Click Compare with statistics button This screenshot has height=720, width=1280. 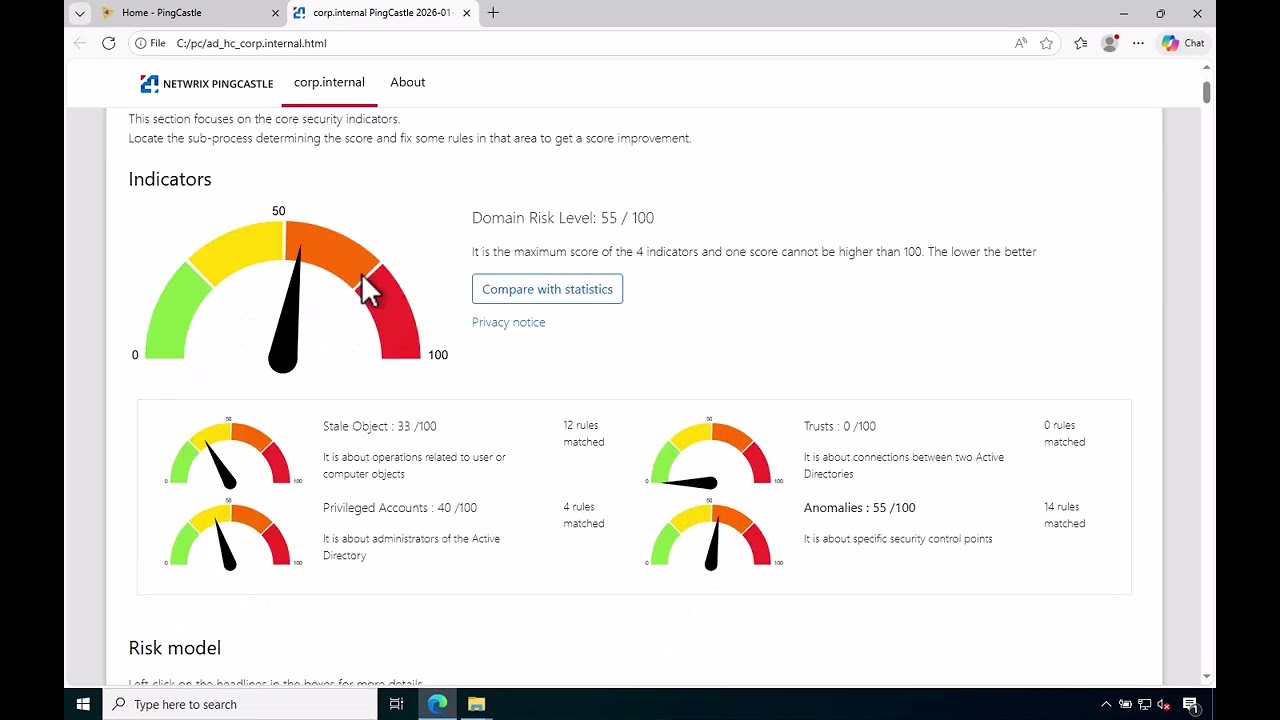click(x=547, y=289)
